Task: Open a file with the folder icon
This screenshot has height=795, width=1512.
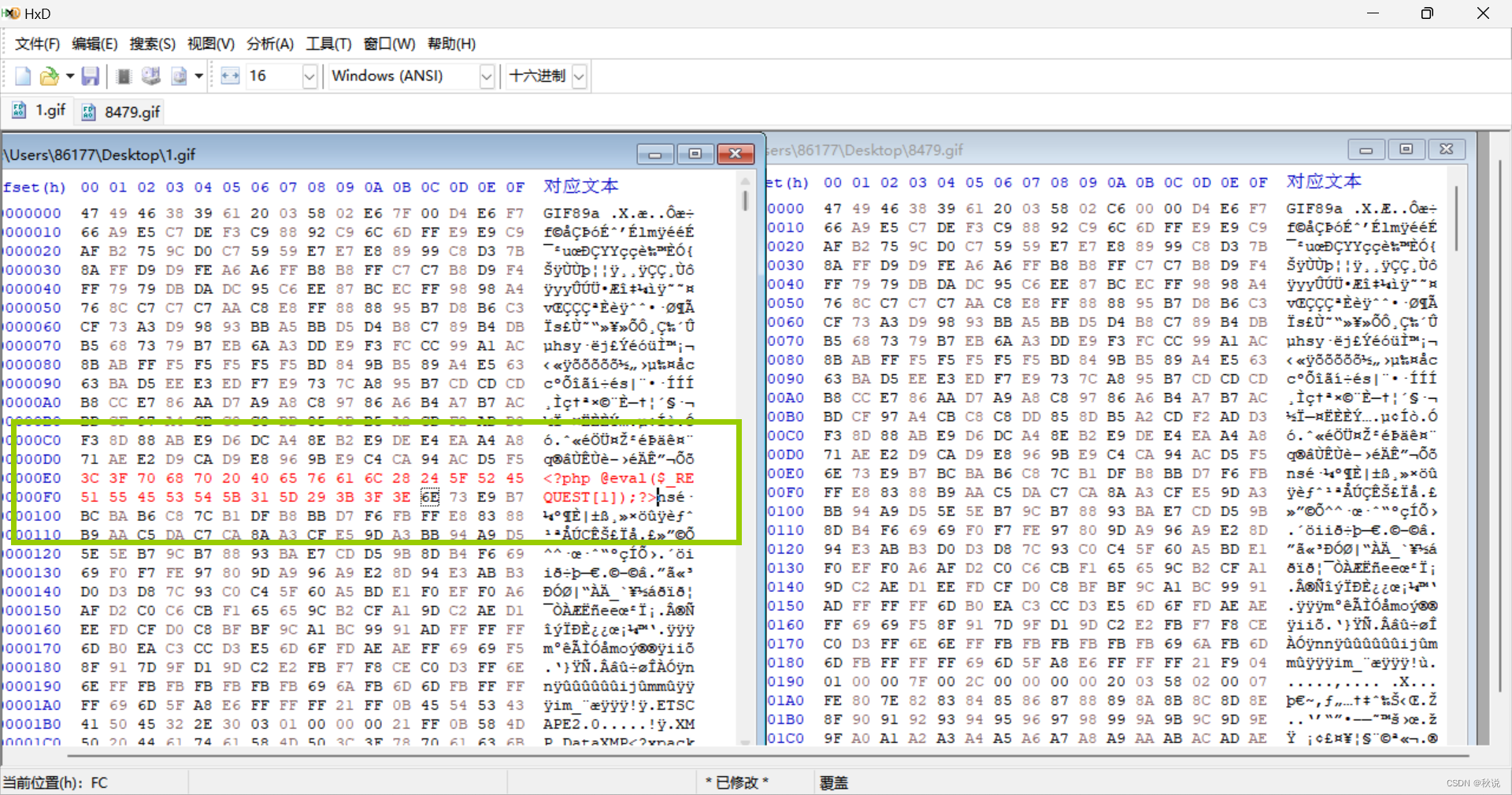Action: (49, 76)
